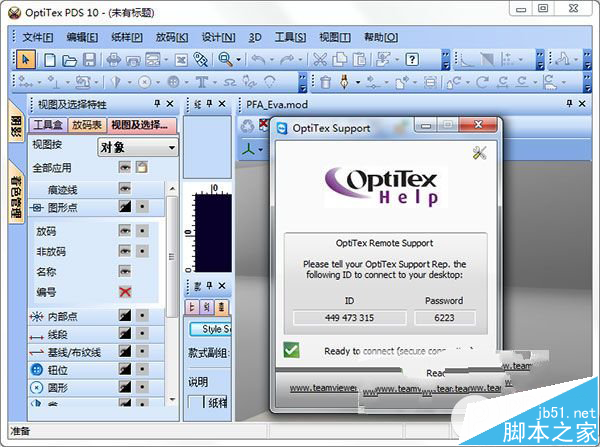
Task: Expand the undo history dropdown arrow
Action: (272, 60)
